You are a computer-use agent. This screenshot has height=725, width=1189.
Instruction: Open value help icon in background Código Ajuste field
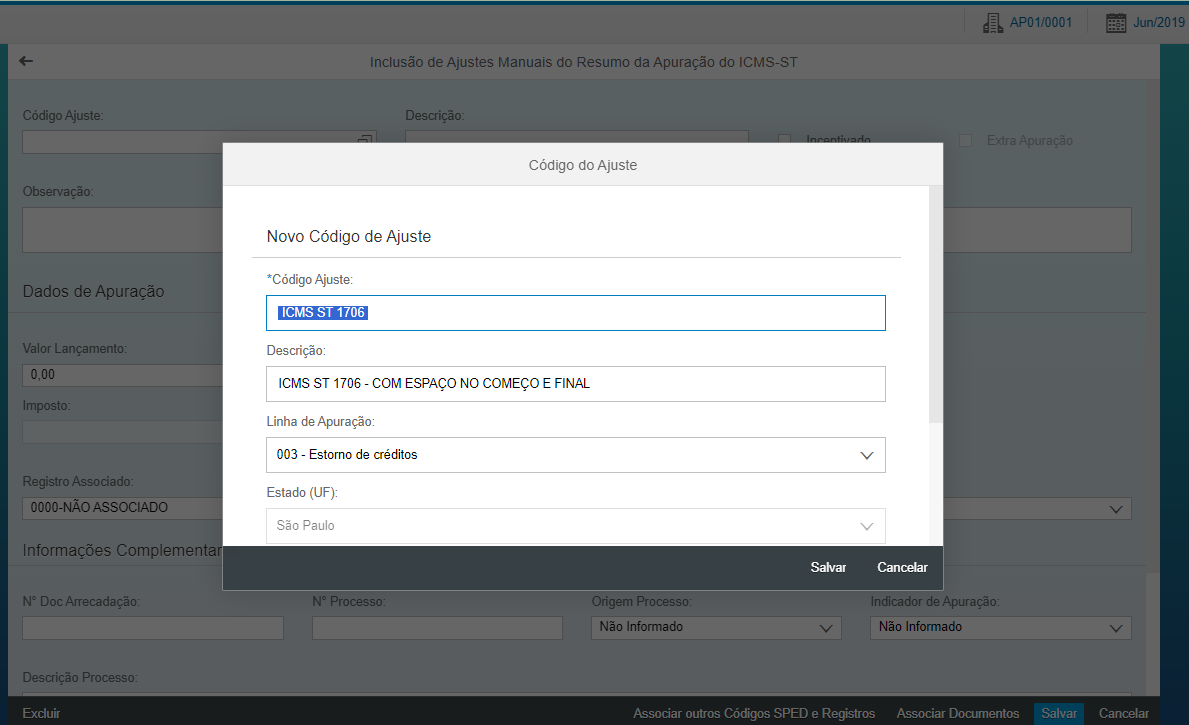click(x=365, y=138)
